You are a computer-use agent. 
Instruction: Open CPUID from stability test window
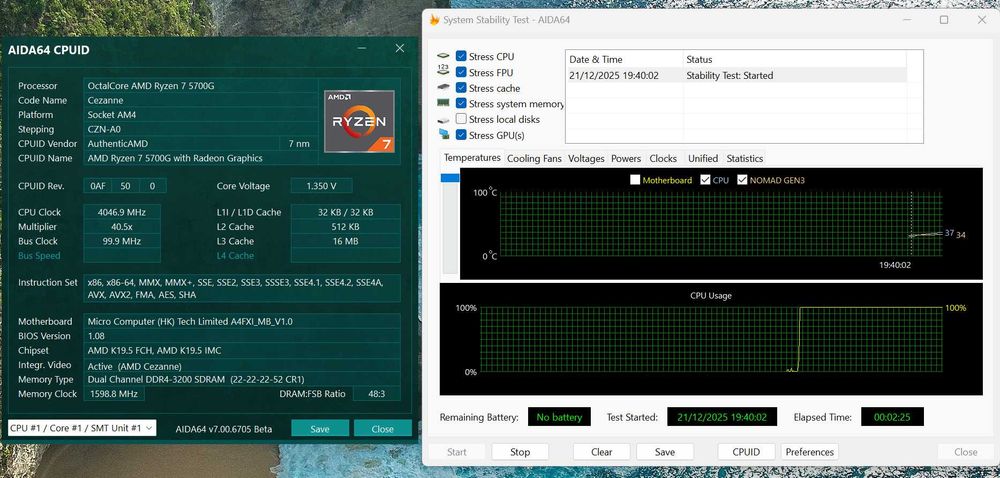(746, 452)
